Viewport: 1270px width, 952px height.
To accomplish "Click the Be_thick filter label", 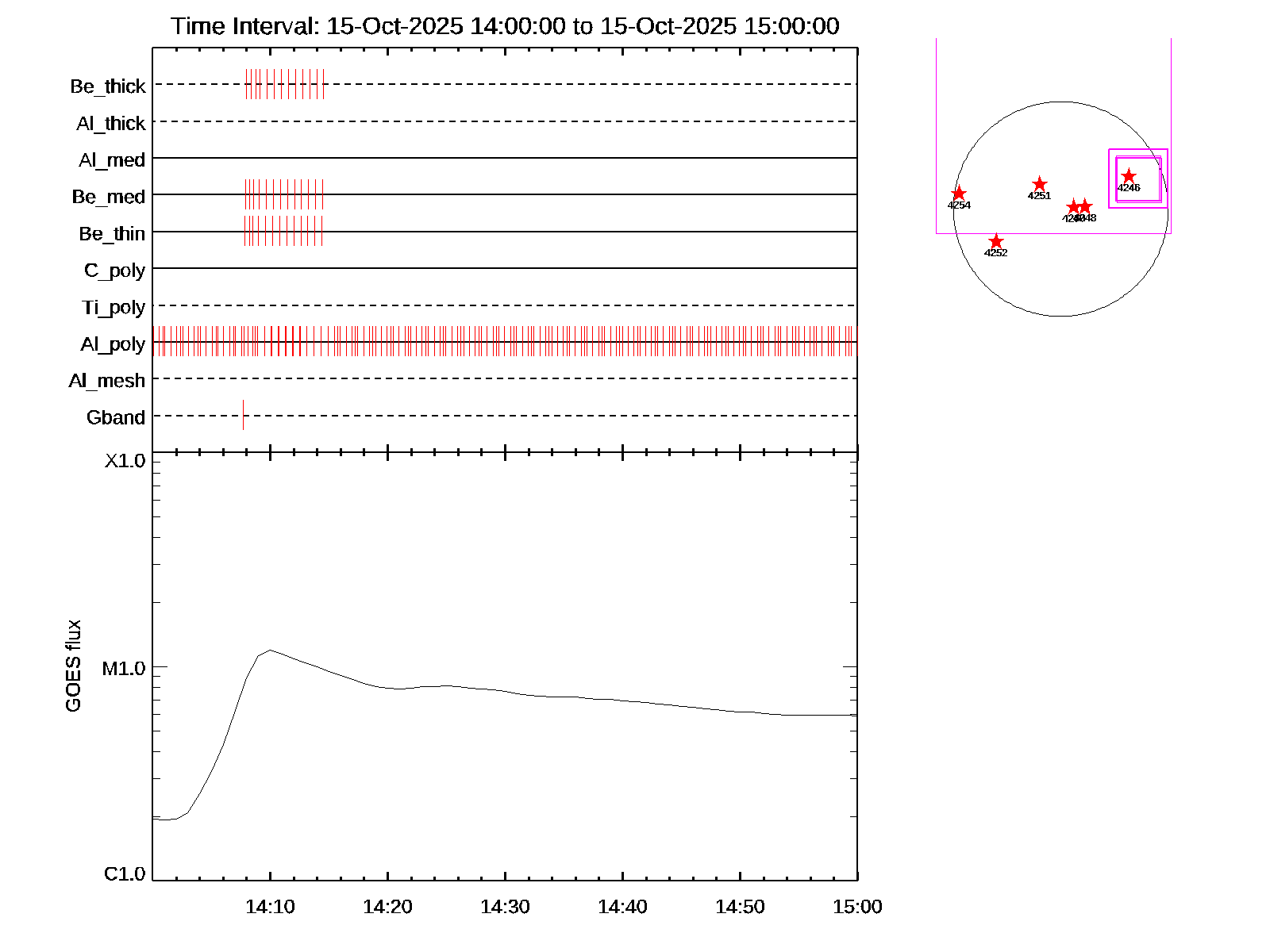I will (x=108, y=86).
